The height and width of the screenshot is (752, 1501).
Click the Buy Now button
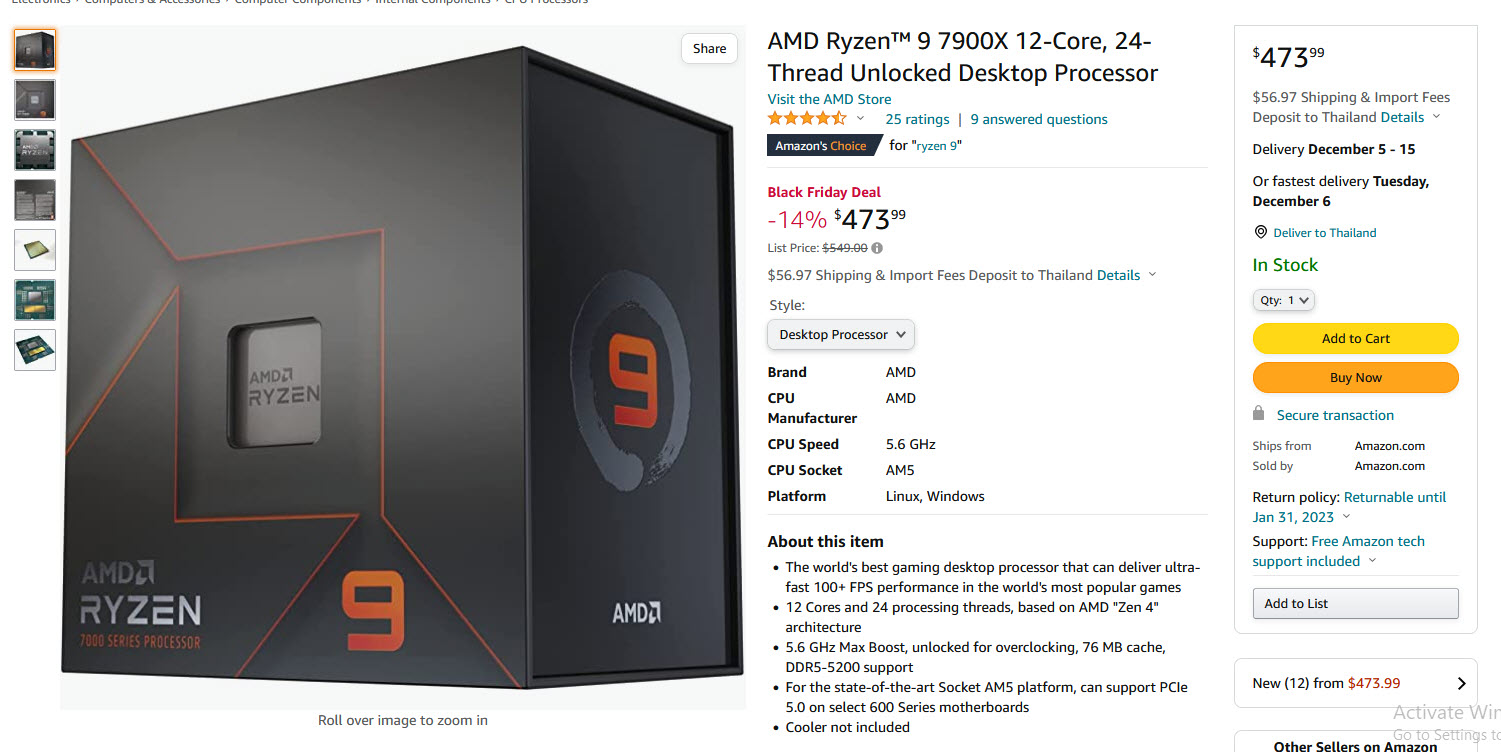coord(1355,377)
